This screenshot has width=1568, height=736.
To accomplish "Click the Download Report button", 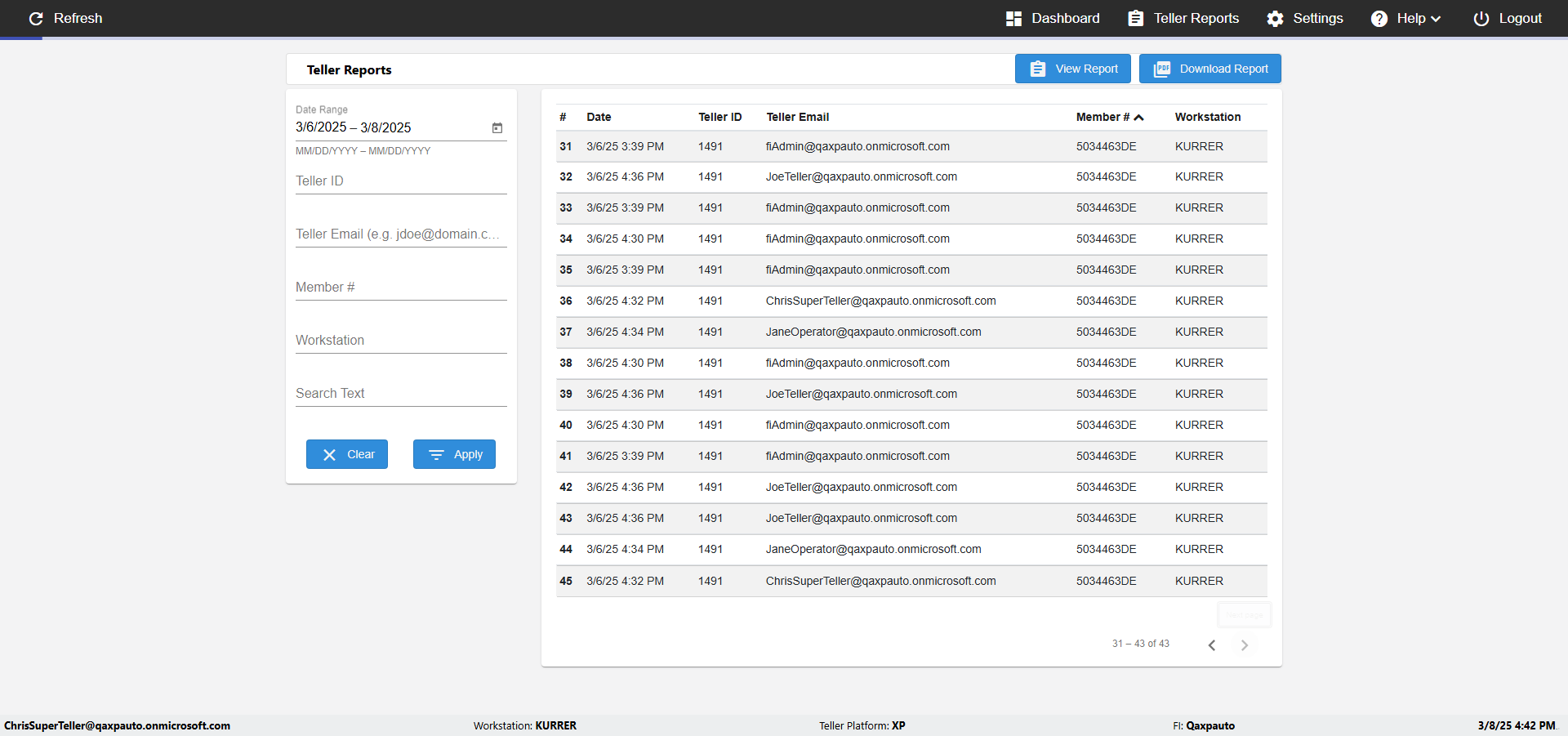I will tap(1210, 69).
